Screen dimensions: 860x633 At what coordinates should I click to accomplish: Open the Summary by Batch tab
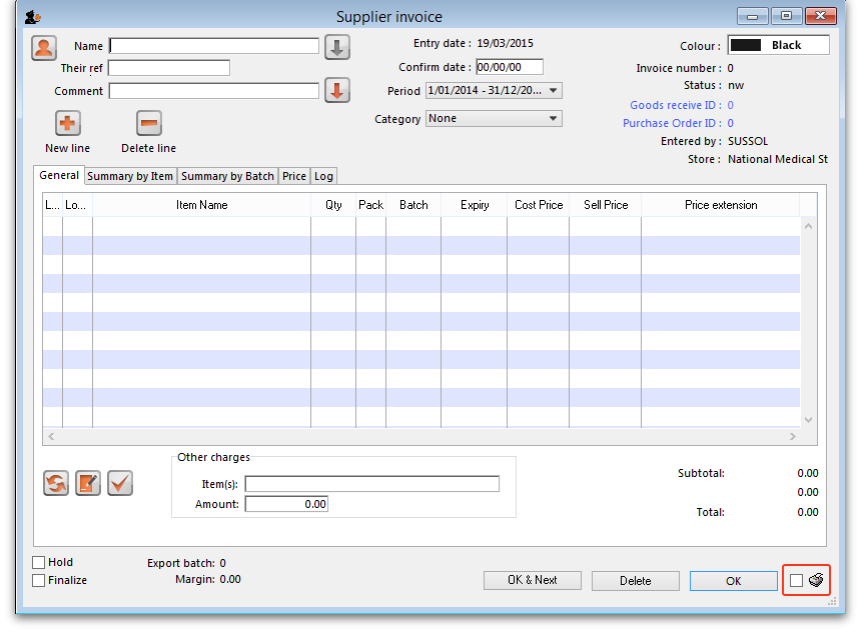[227, 176]
